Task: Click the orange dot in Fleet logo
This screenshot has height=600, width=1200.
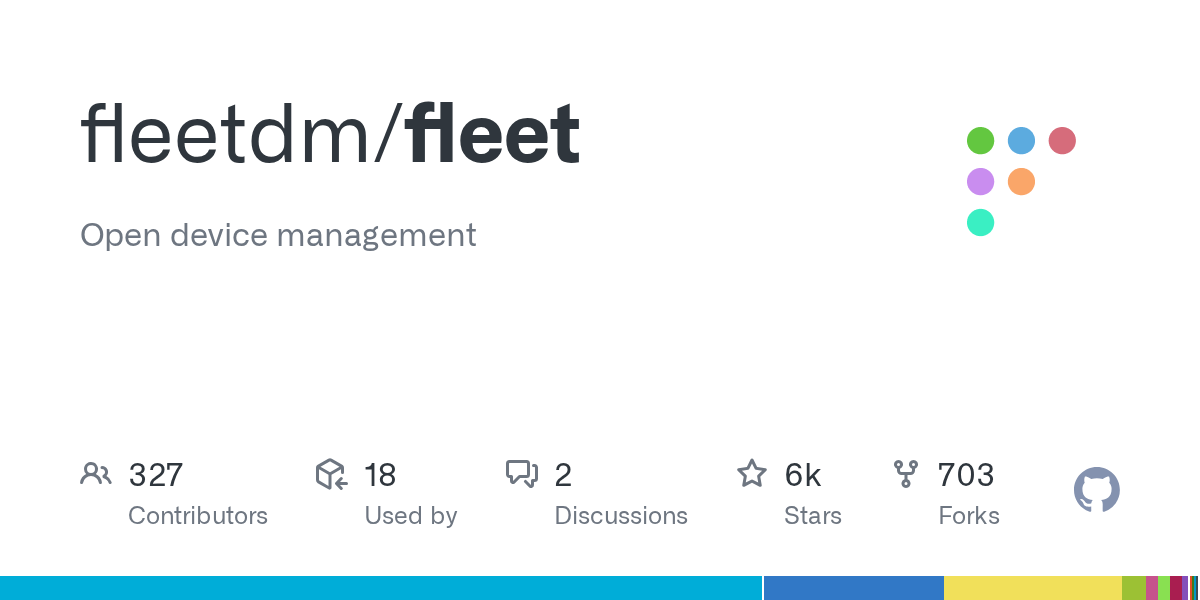Action: 1021,182
